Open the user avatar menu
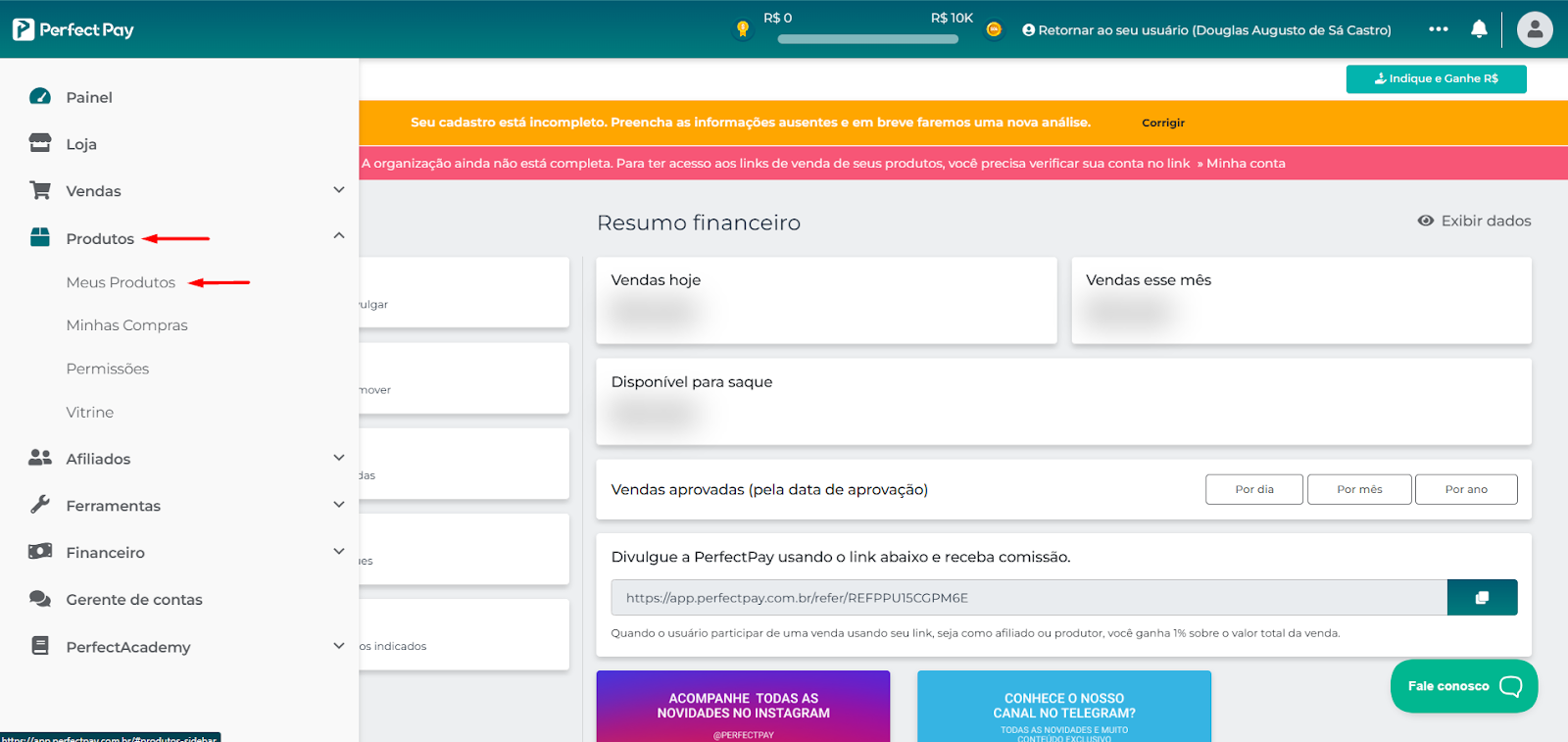The image size is (1568, 742). (1535, 29)
